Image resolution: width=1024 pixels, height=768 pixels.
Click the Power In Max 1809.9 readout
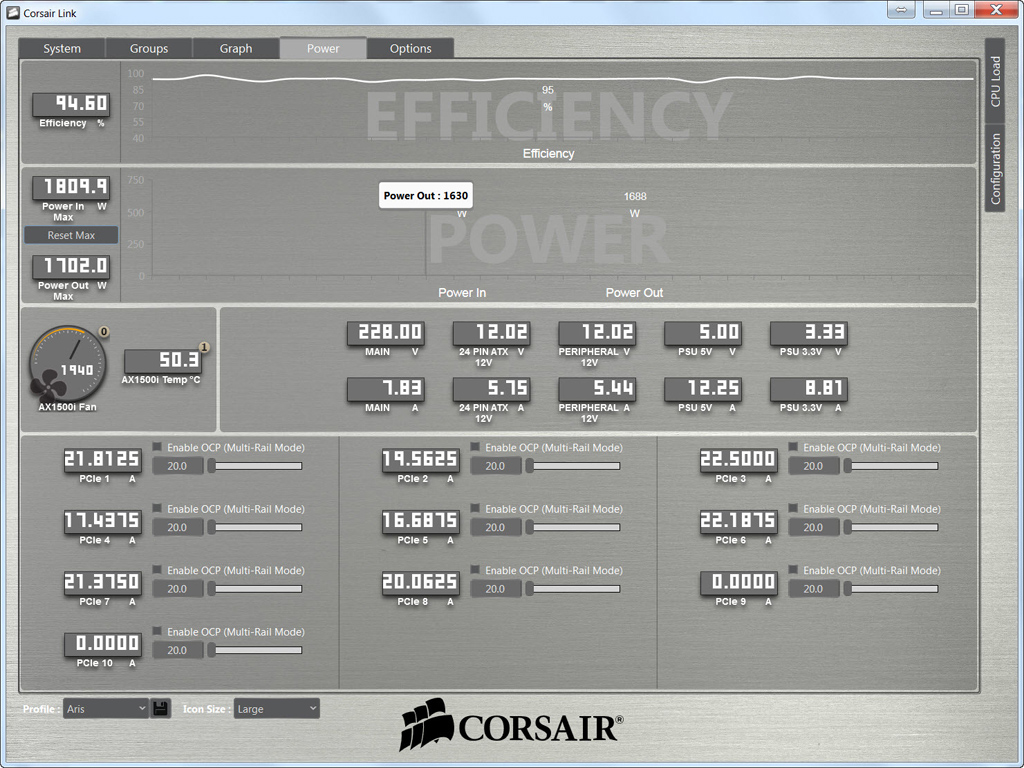coord(71,187)
